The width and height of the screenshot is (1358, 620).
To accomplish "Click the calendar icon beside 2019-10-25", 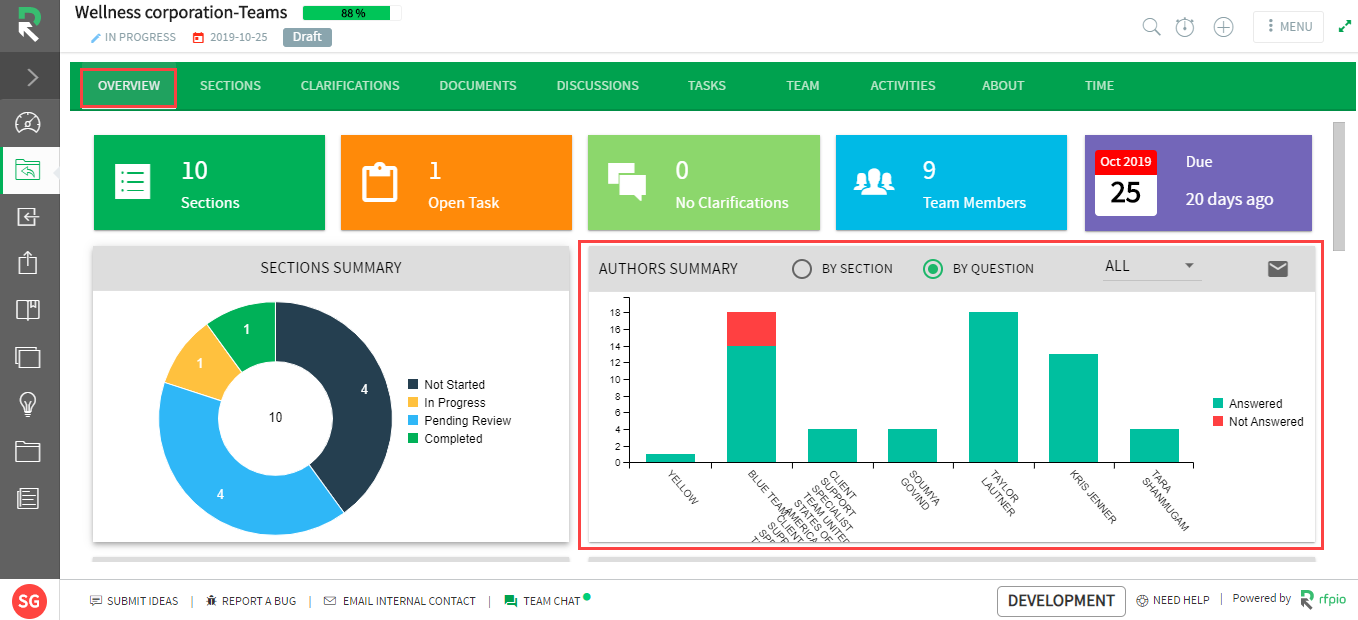I will [198, 38].
